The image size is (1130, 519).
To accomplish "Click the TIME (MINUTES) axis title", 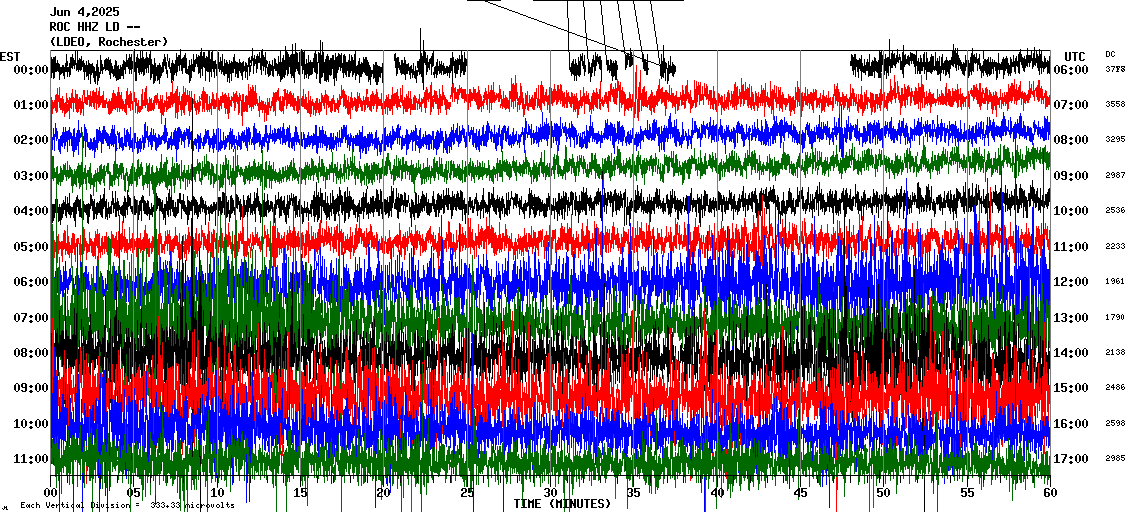I will point(562,504).
